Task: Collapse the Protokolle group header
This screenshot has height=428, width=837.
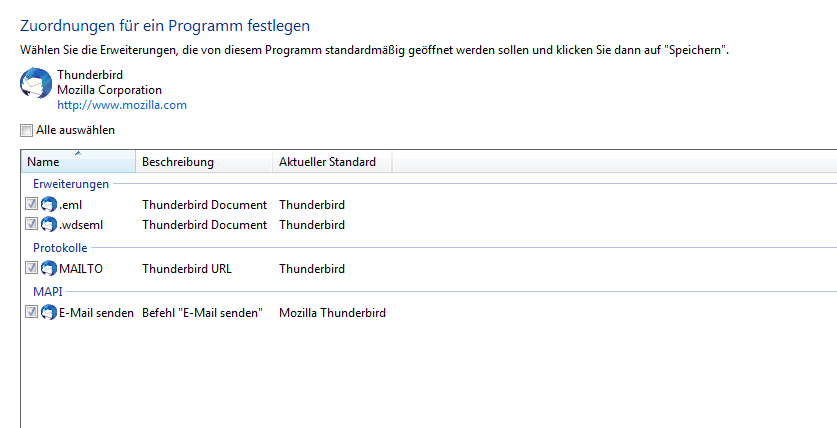Action: click(59, 247)
